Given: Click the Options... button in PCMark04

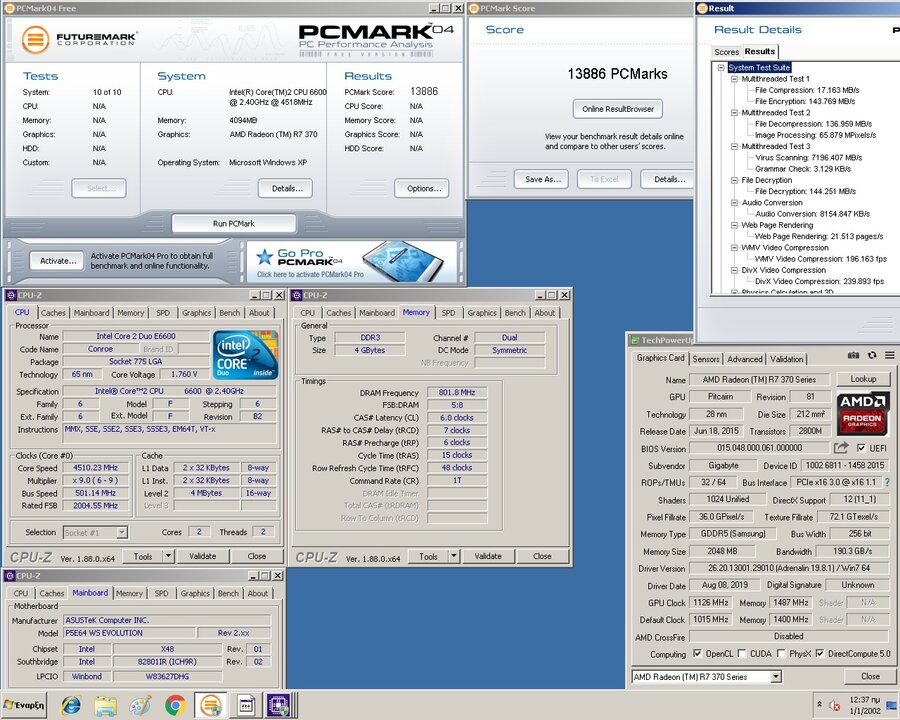Looking at the screenshot, I should 421,188.
